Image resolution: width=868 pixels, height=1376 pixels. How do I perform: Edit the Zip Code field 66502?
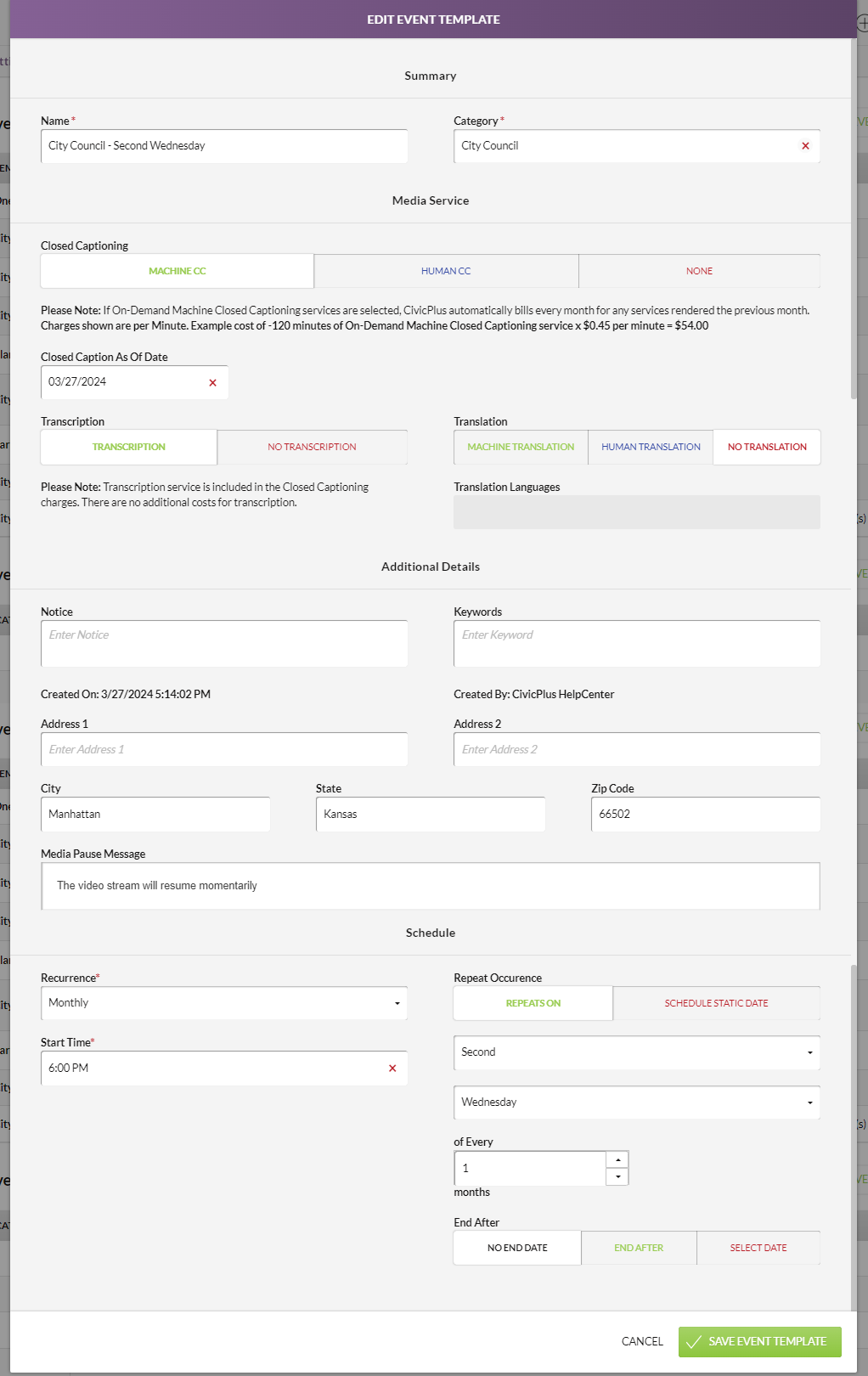(706, 814)
